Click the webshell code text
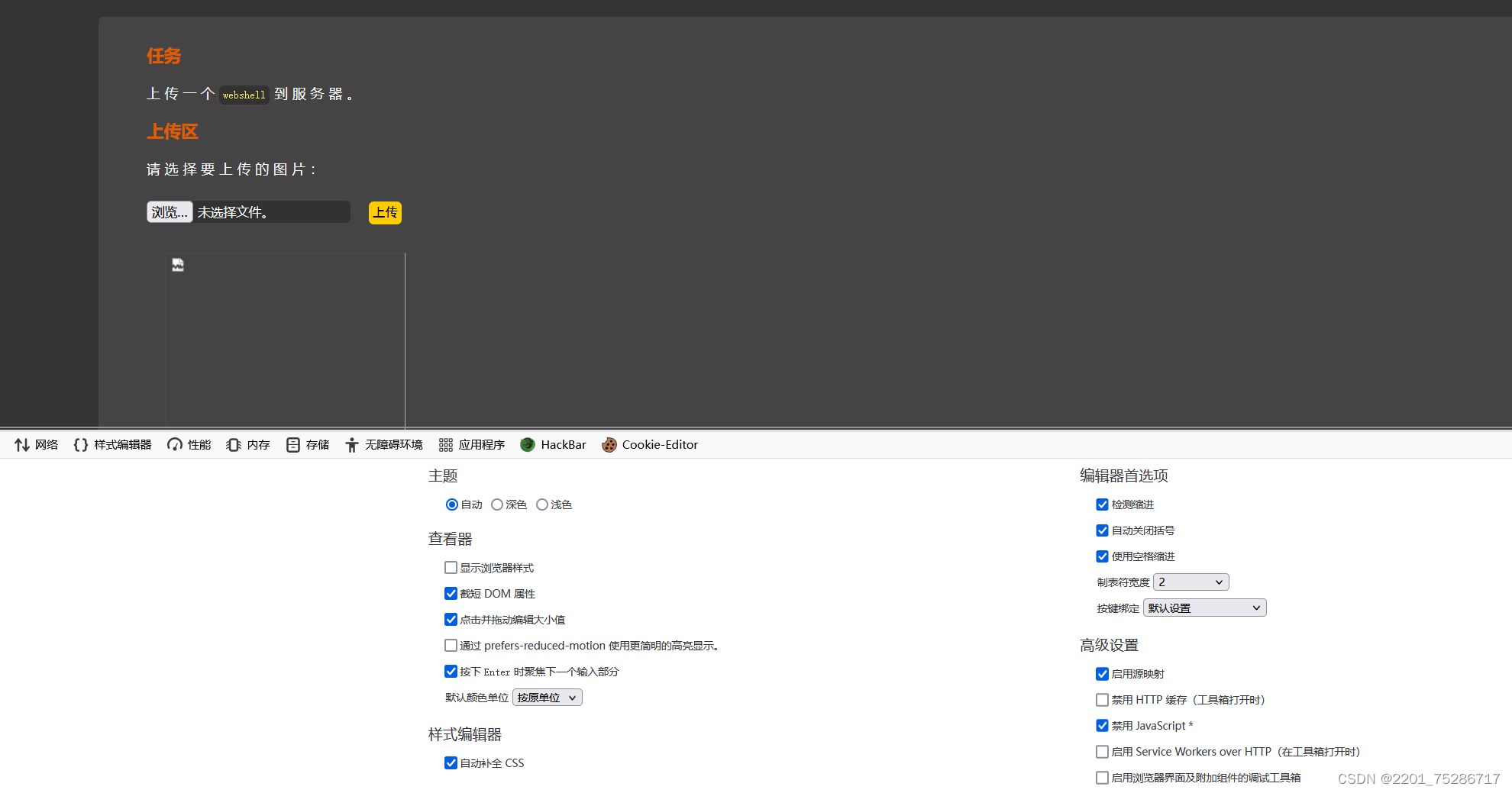1512x793 pixels. pos(244,95)
